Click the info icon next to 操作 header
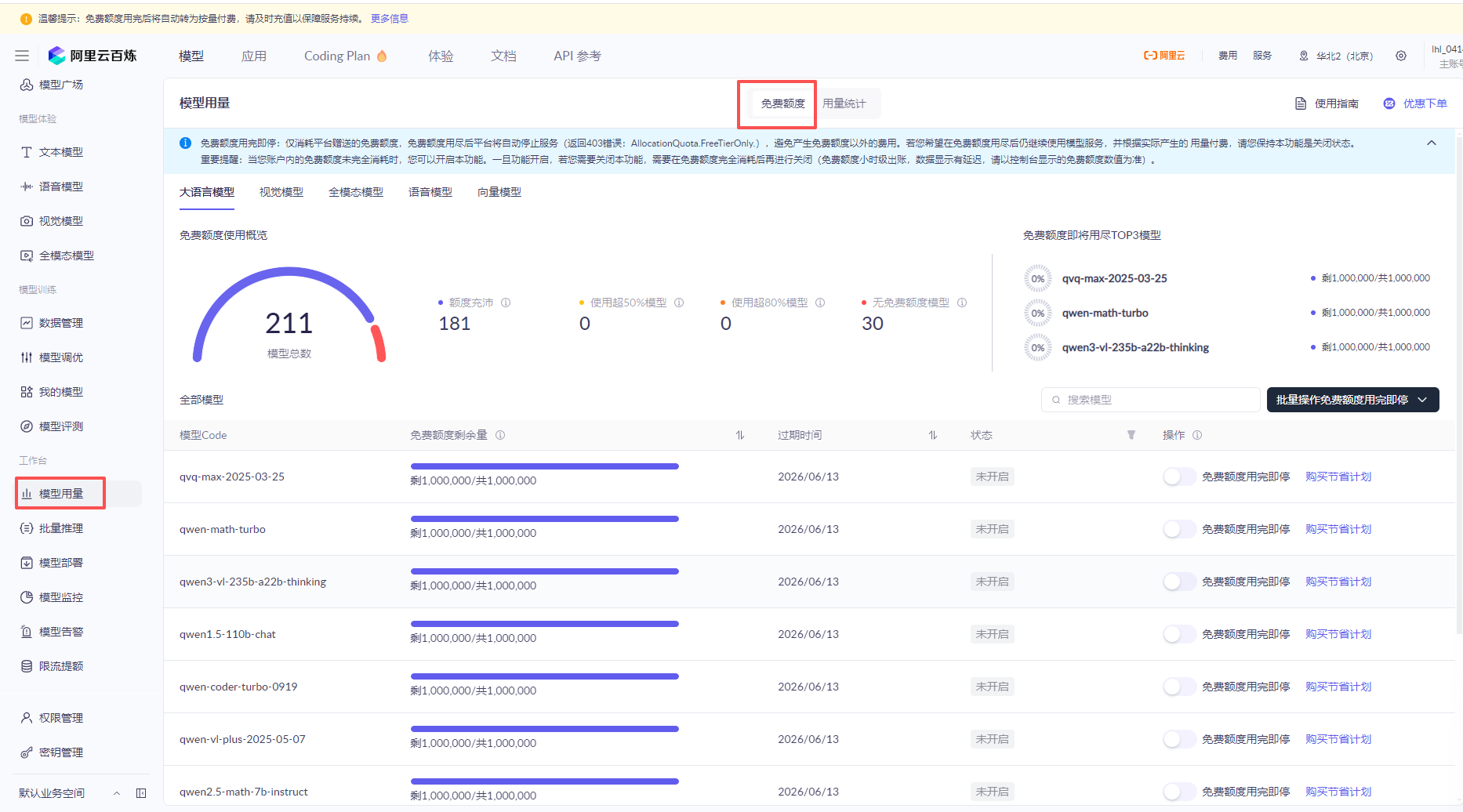The width and height of the screenshot is (1463, 812). click(1197, 435)
